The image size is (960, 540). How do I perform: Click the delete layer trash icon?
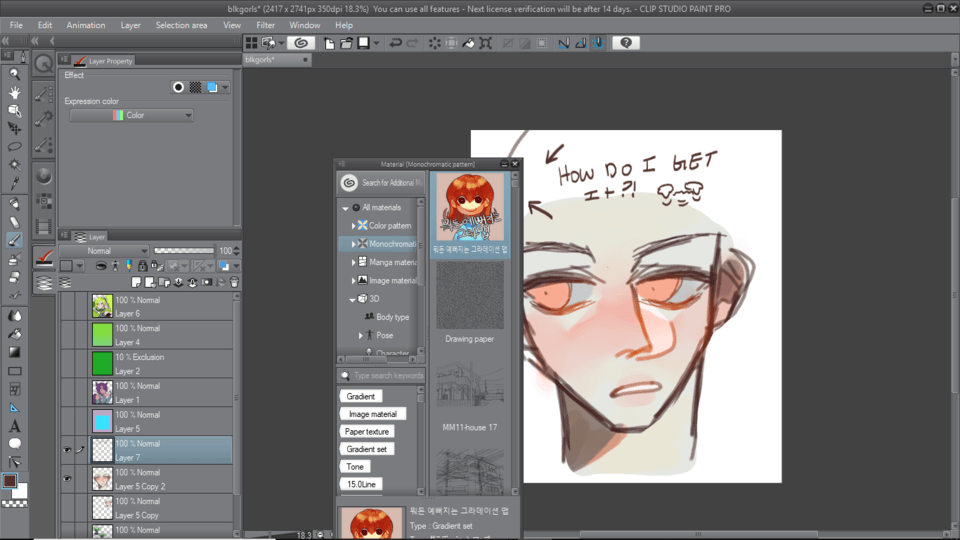(x=234, y=283)
